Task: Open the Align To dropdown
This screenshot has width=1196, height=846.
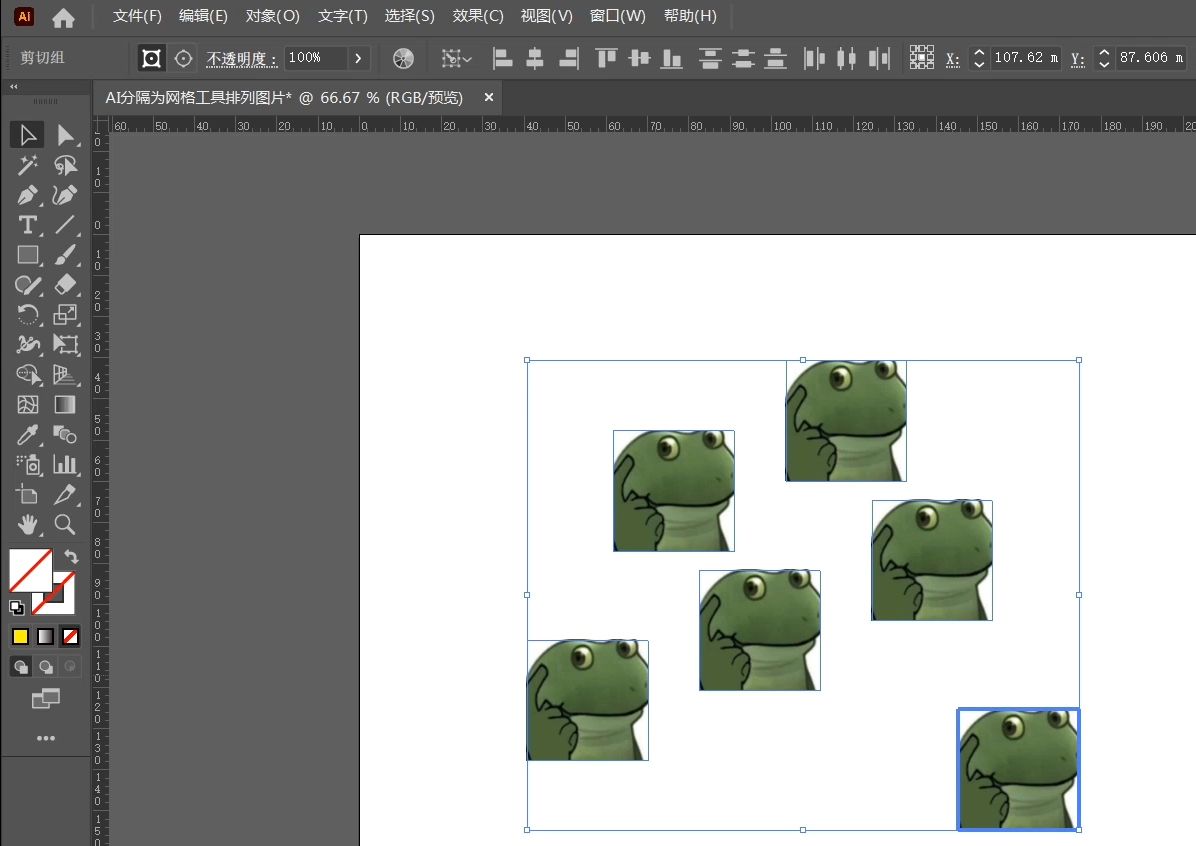Action: pos(457,58)
